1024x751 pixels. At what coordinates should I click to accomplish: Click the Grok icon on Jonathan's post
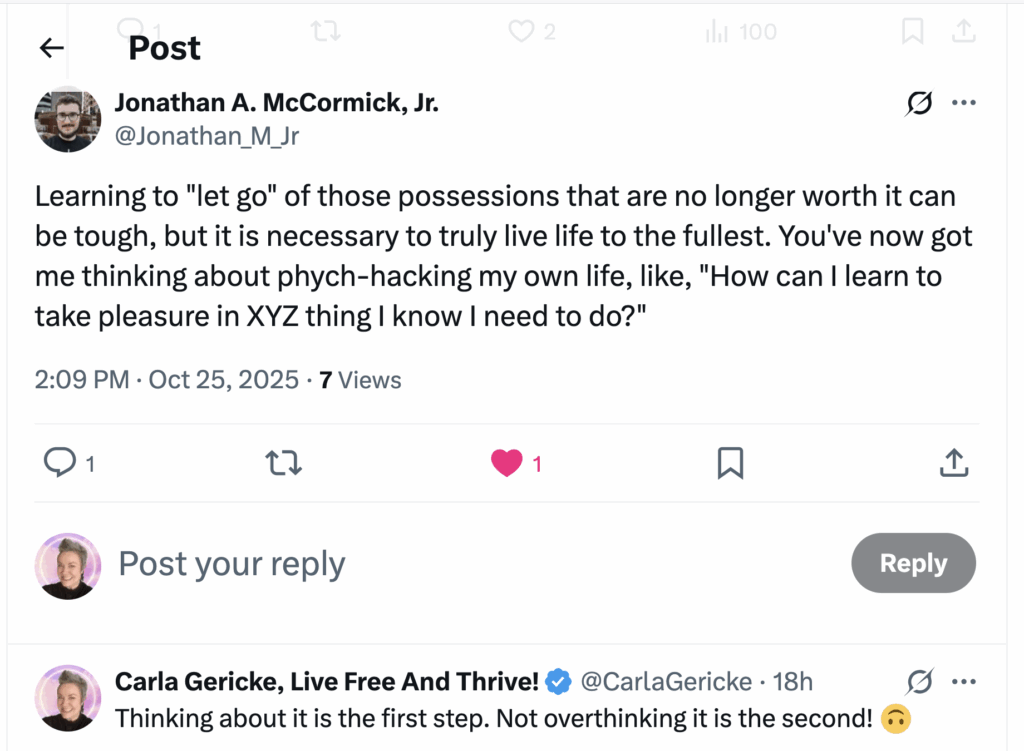(x=919, y=103)
